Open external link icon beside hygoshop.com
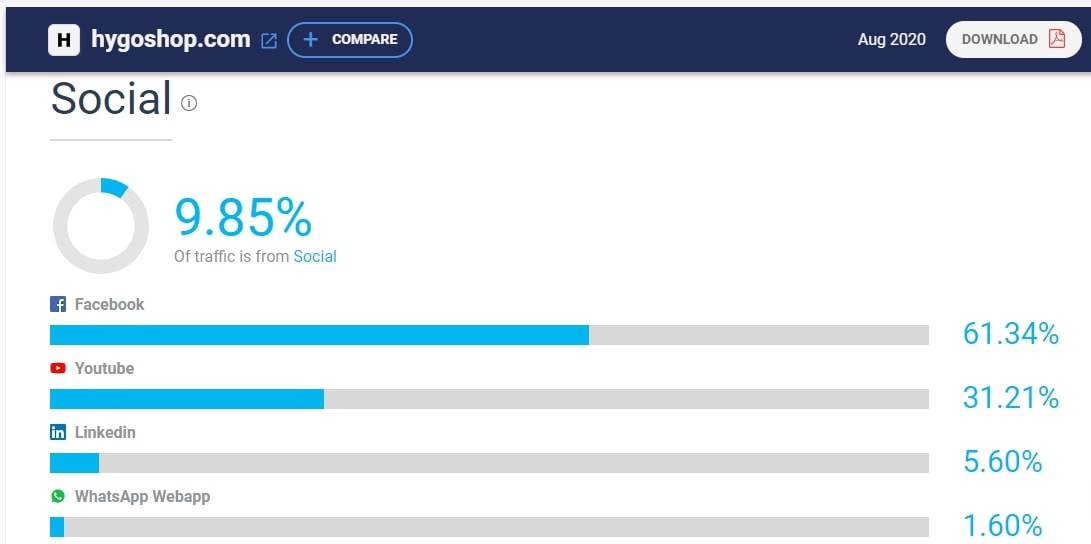 269,41
